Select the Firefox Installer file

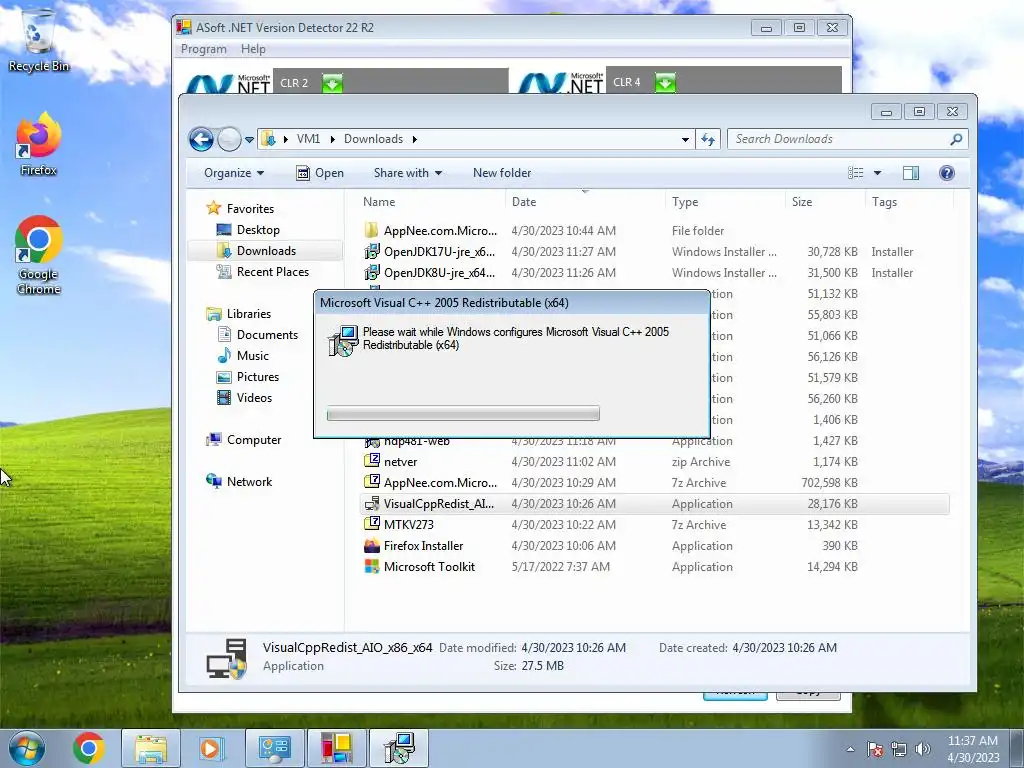[654, 545]
